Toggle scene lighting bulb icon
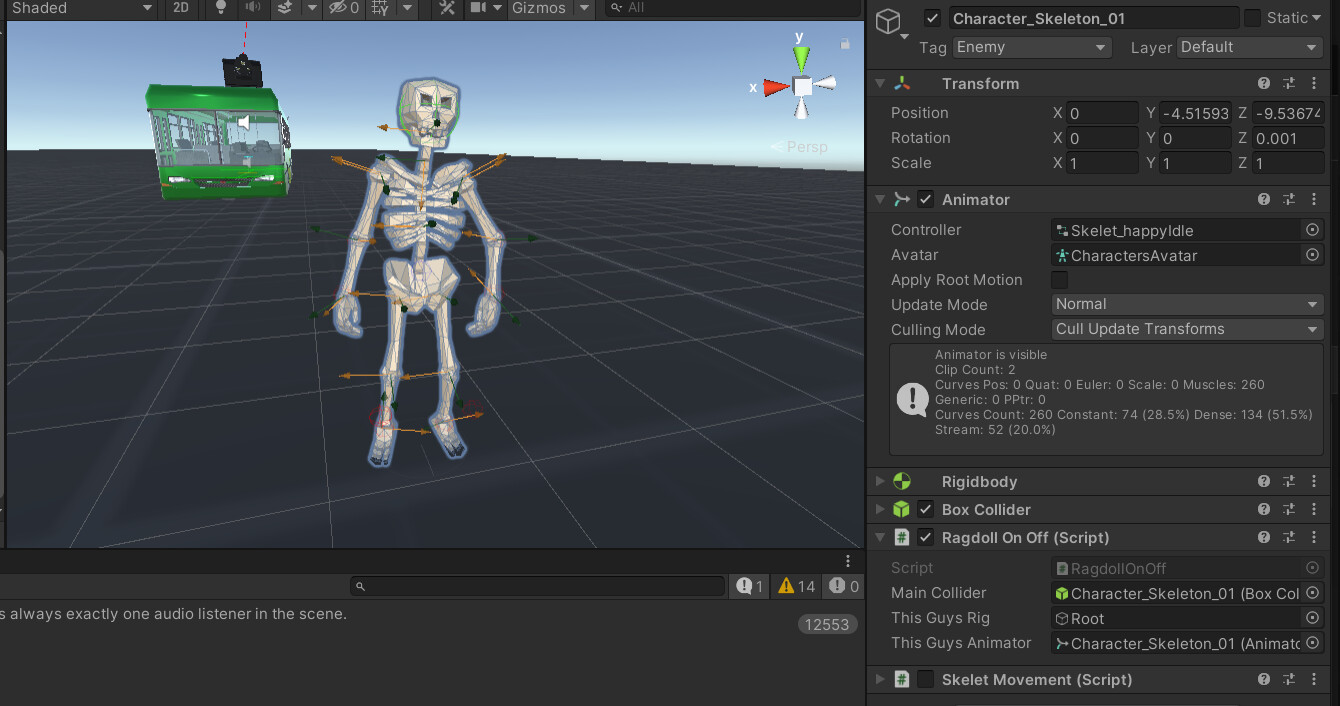1340x706 pixels. [222, 8]
